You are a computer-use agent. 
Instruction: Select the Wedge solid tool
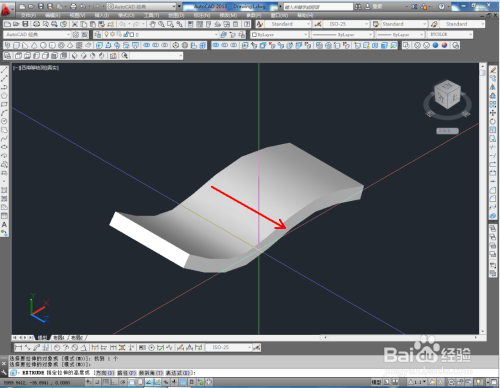(25, 45)
